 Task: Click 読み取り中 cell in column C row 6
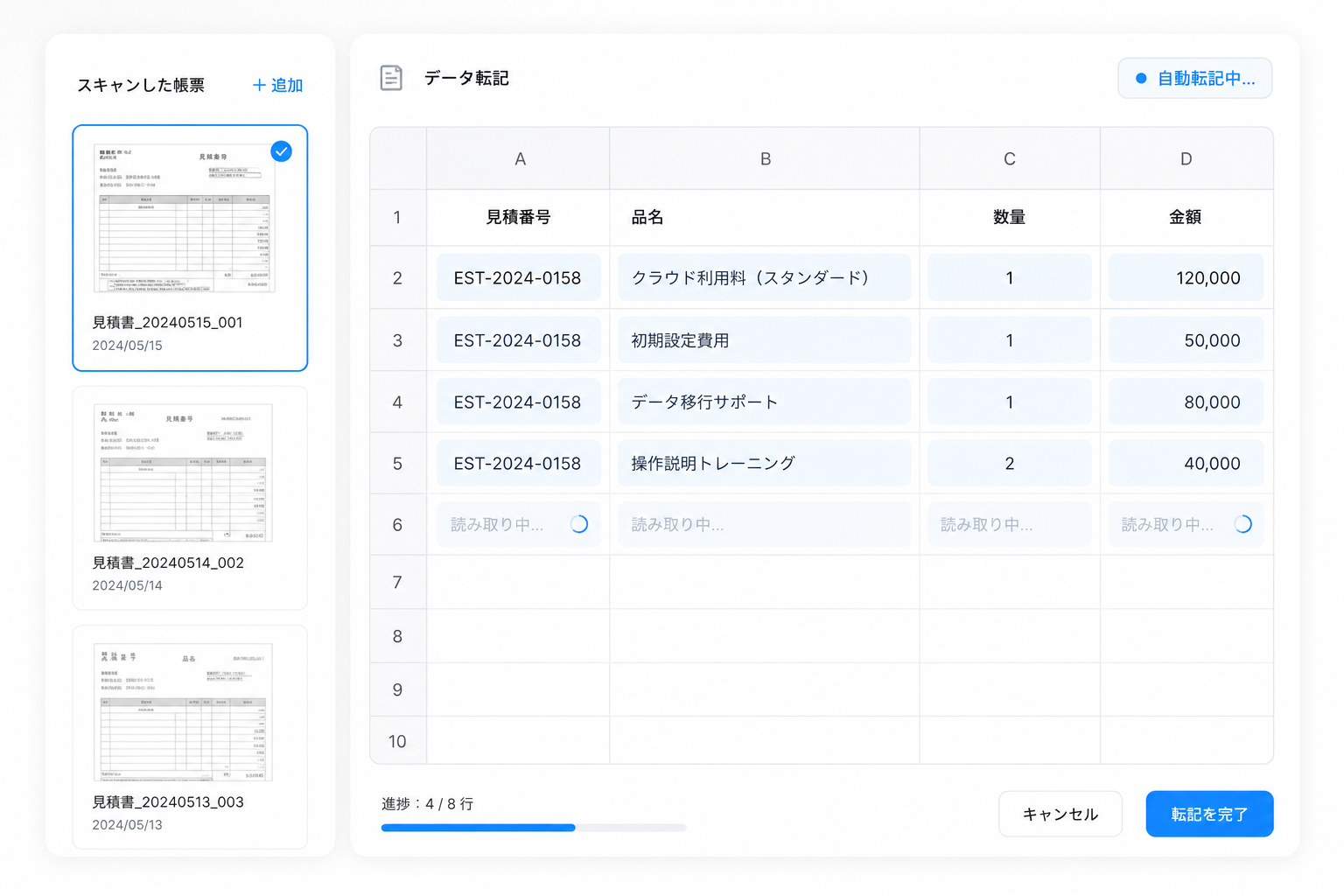[1010, 525]
